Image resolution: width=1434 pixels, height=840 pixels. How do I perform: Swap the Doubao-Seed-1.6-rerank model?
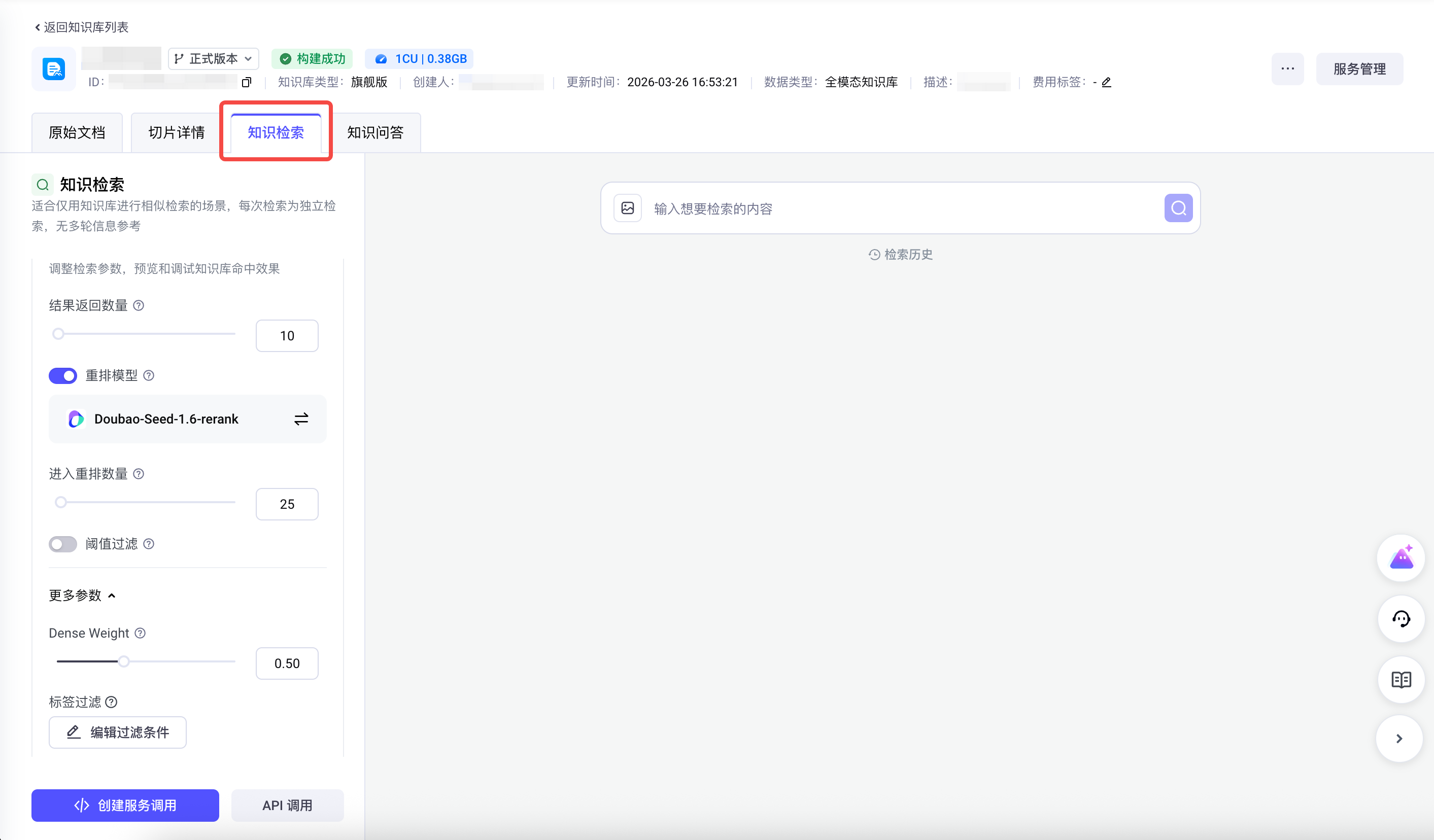click(x=301, y=419)
